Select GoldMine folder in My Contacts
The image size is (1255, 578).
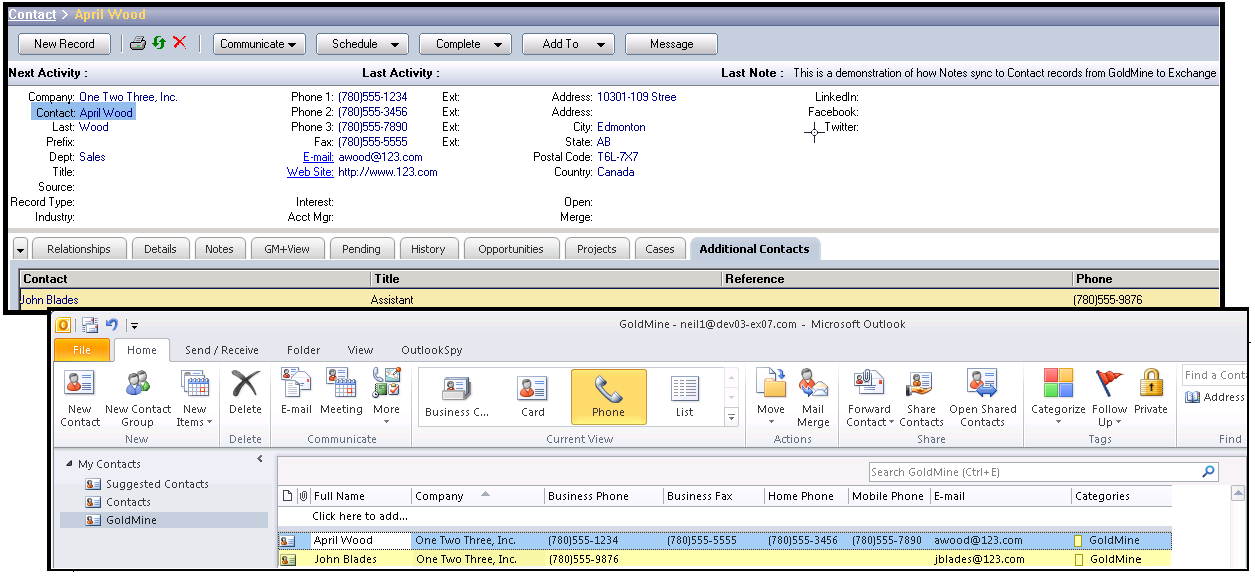(131, 520)
